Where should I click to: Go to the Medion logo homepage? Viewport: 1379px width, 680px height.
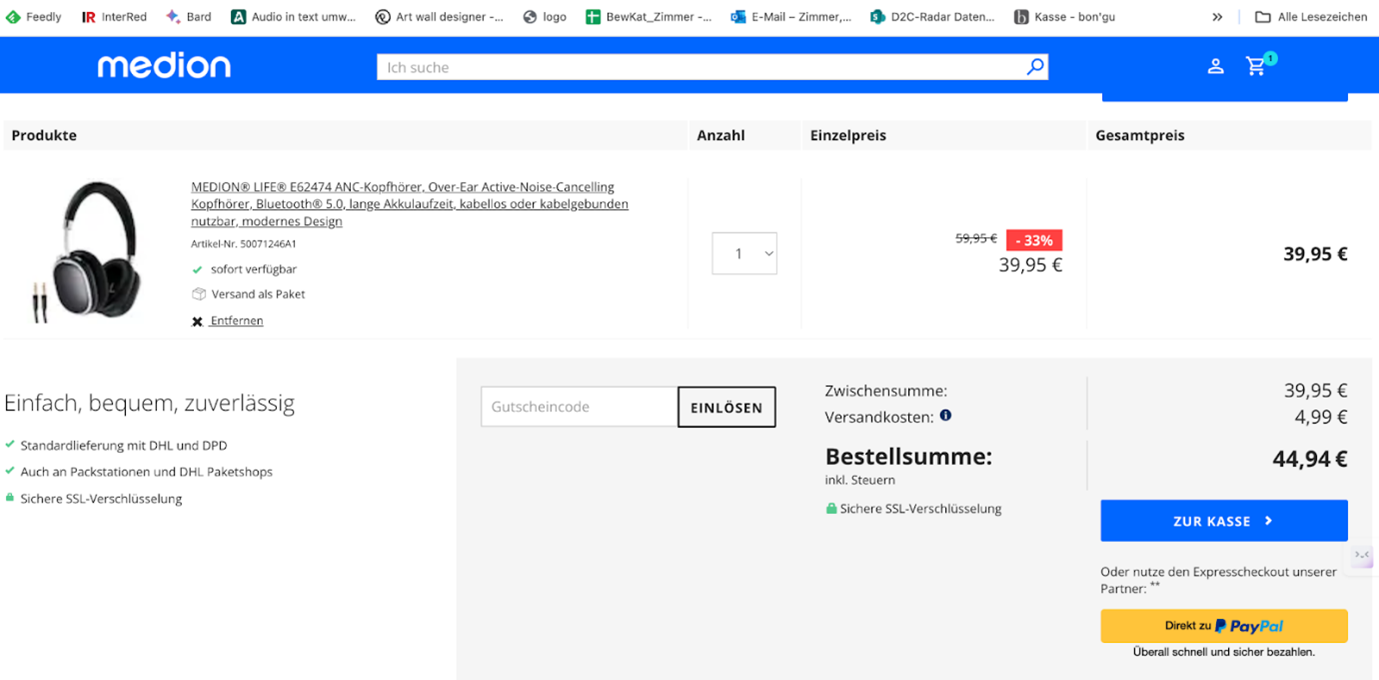click(x=164, y=66)
